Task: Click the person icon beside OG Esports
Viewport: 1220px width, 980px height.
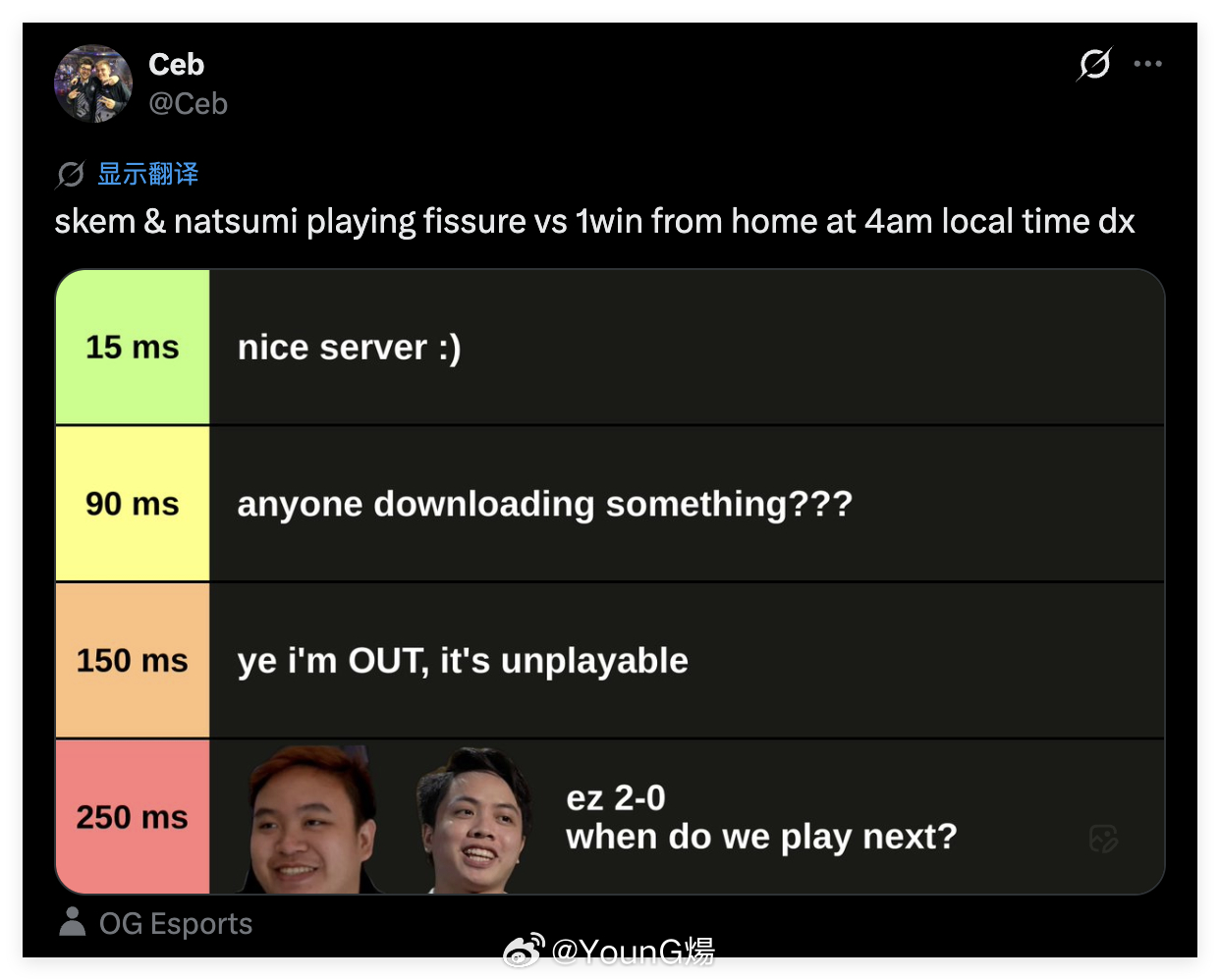Action: pyautogui.click(x=72, y=922)
